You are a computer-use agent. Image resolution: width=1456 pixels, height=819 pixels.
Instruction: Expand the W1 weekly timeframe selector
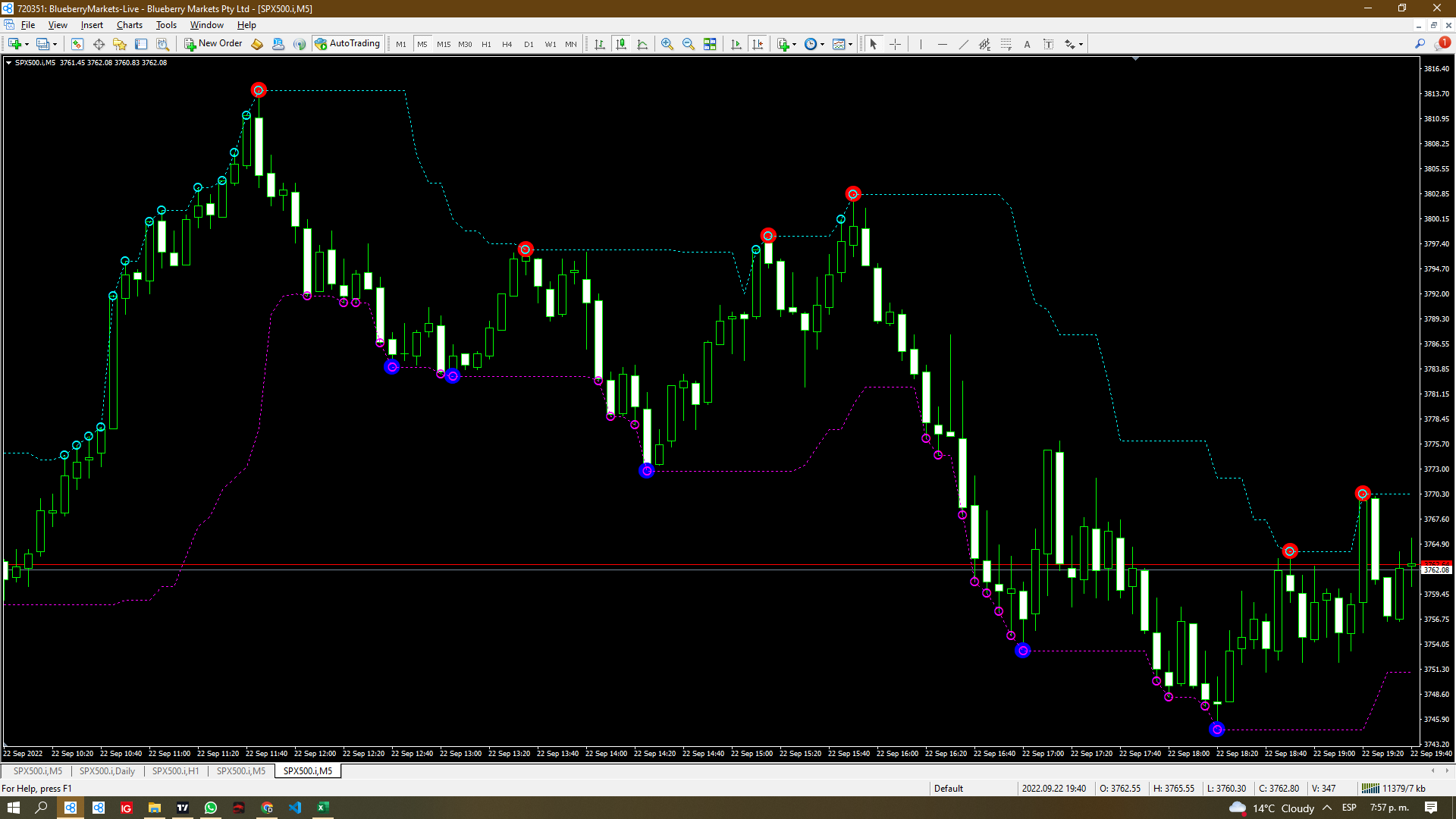[x=550, y=44]
